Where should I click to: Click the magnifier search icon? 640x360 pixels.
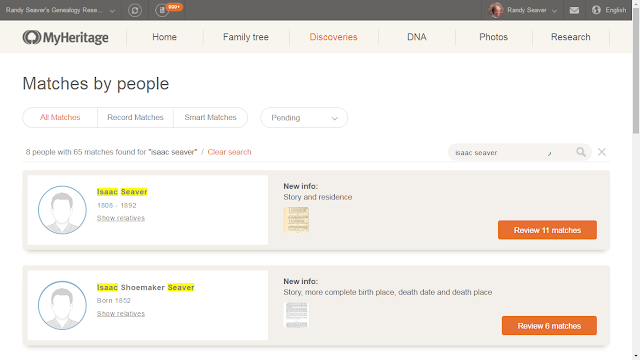(581, 152)
